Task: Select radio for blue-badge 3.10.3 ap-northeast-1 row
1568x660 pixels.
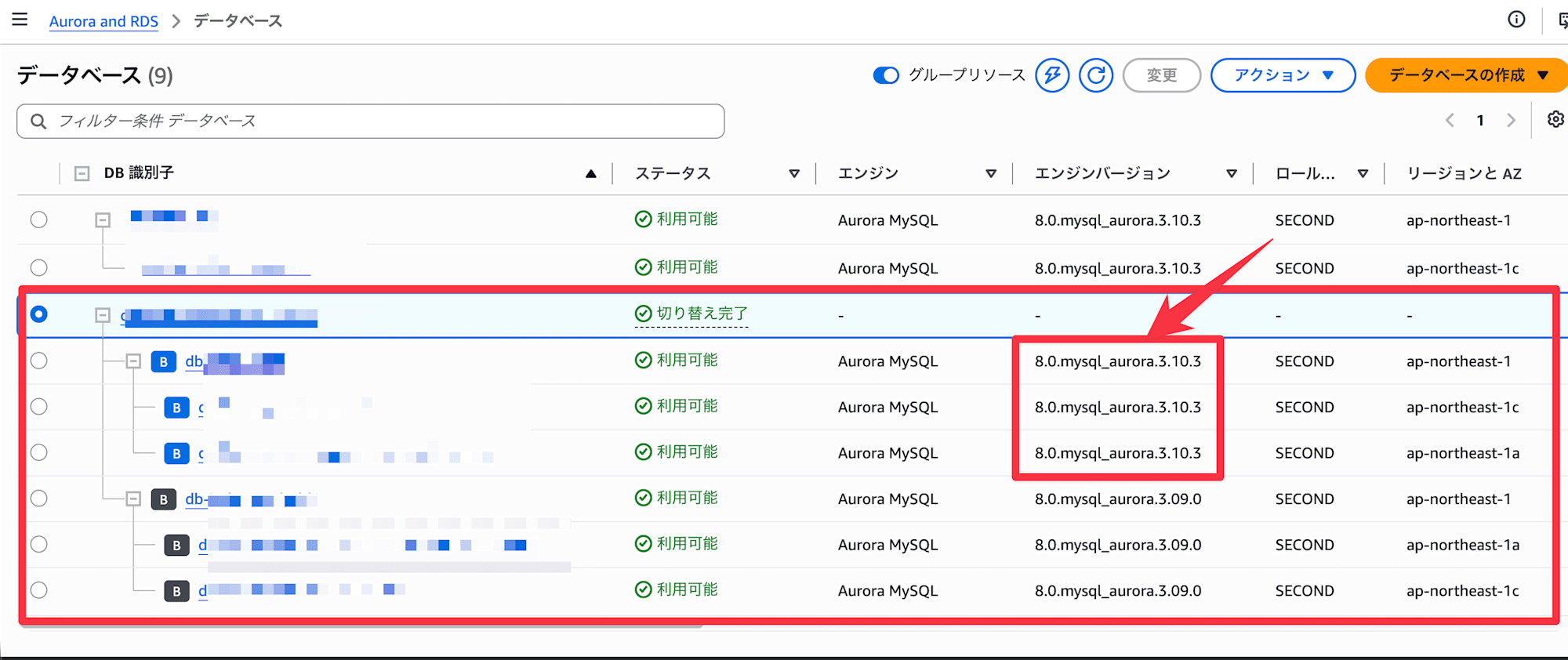Action: point(38,361)
